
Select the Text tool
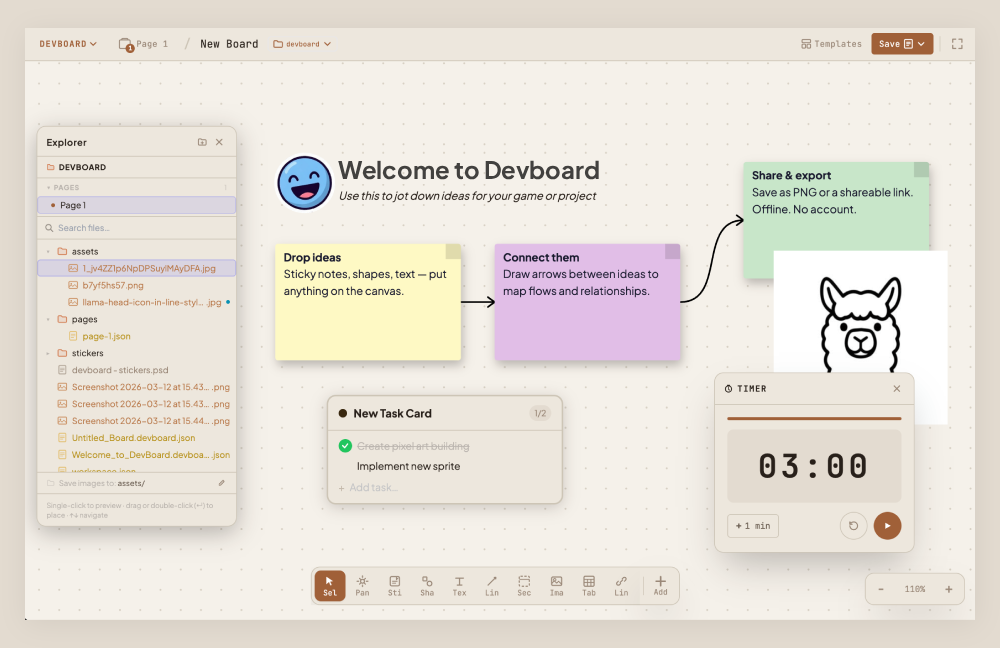pos(459,585)
